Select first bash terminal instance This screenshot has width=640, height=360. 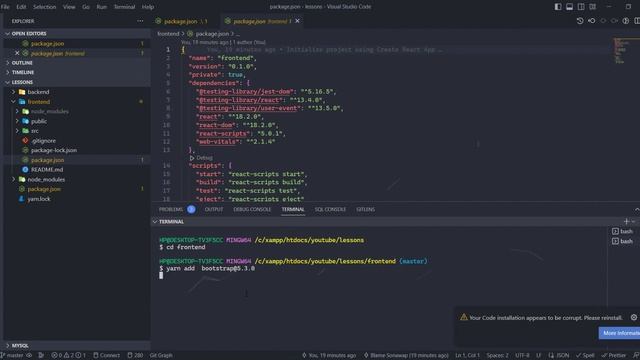point(622,231)
